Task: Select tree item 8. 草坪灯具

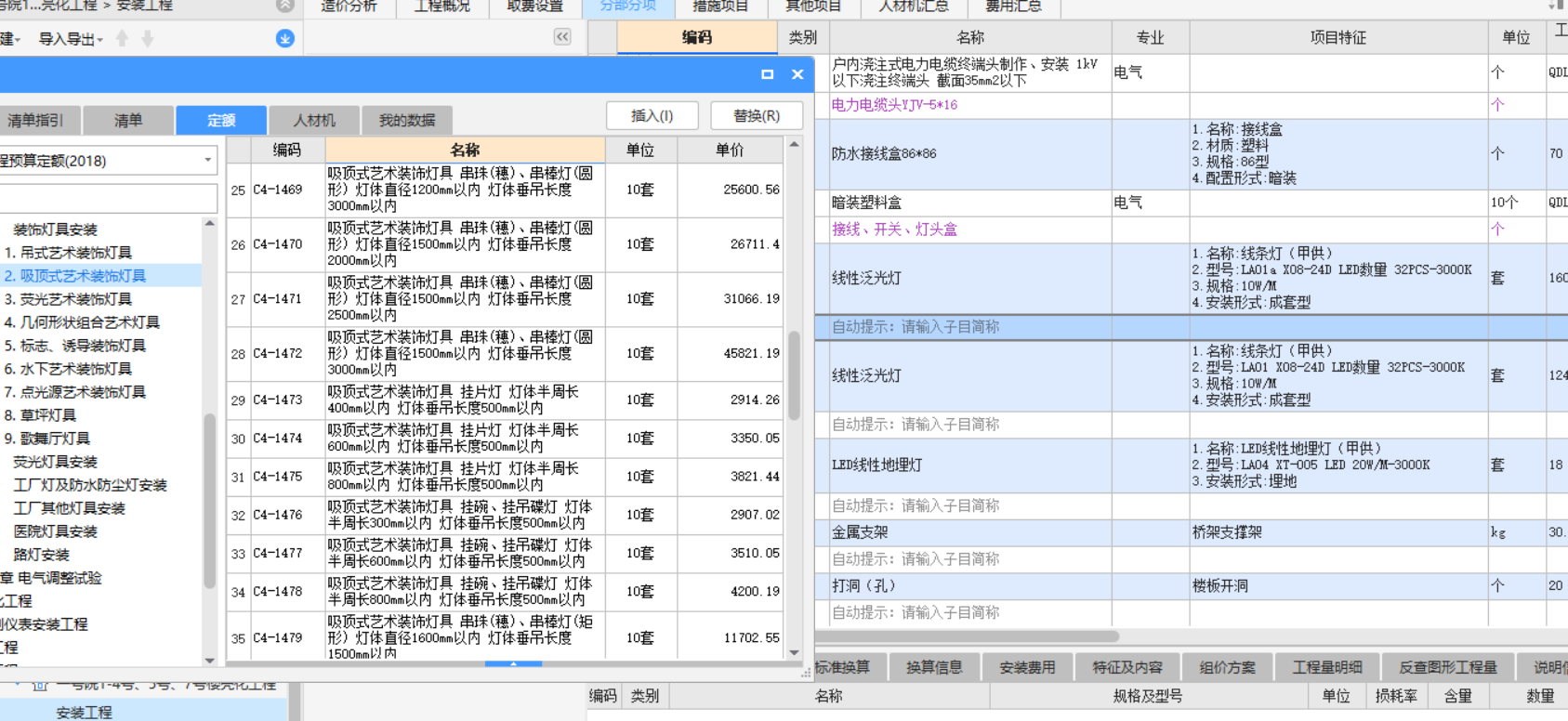Action: 40,415
